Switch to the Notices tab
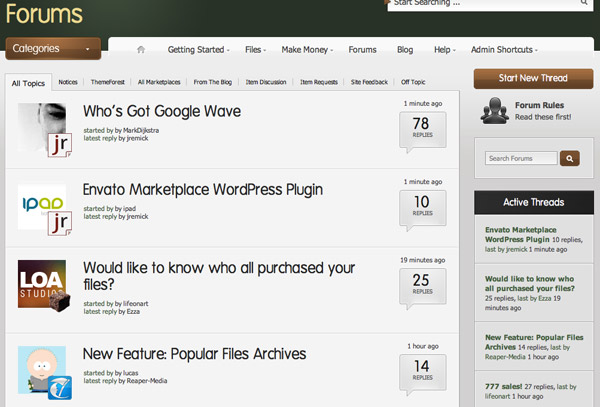The height and width of the screenshot is (407, 600). [x=68, y=82]
